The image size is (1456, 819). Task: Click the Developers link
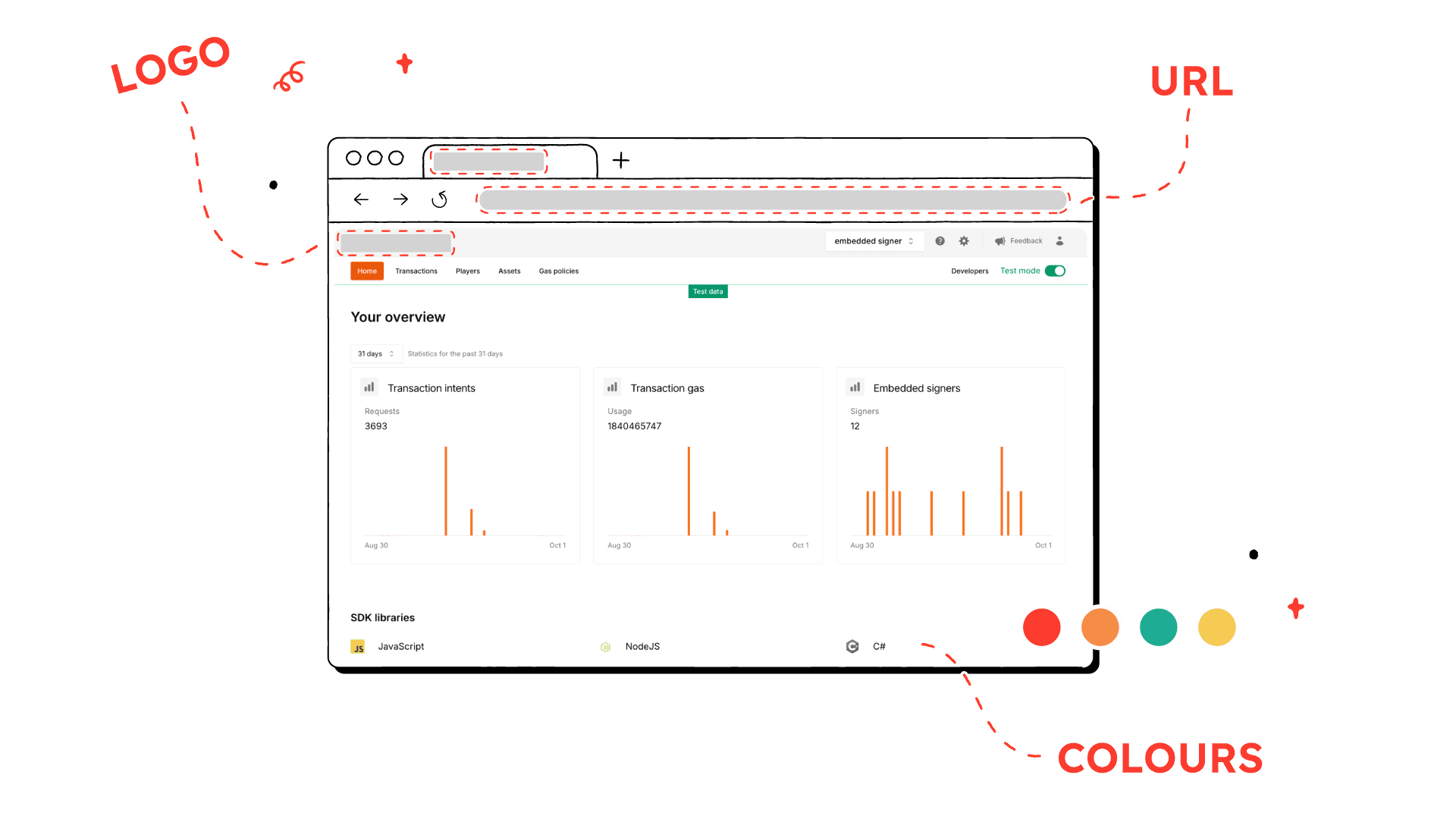[x=968, y=271]
